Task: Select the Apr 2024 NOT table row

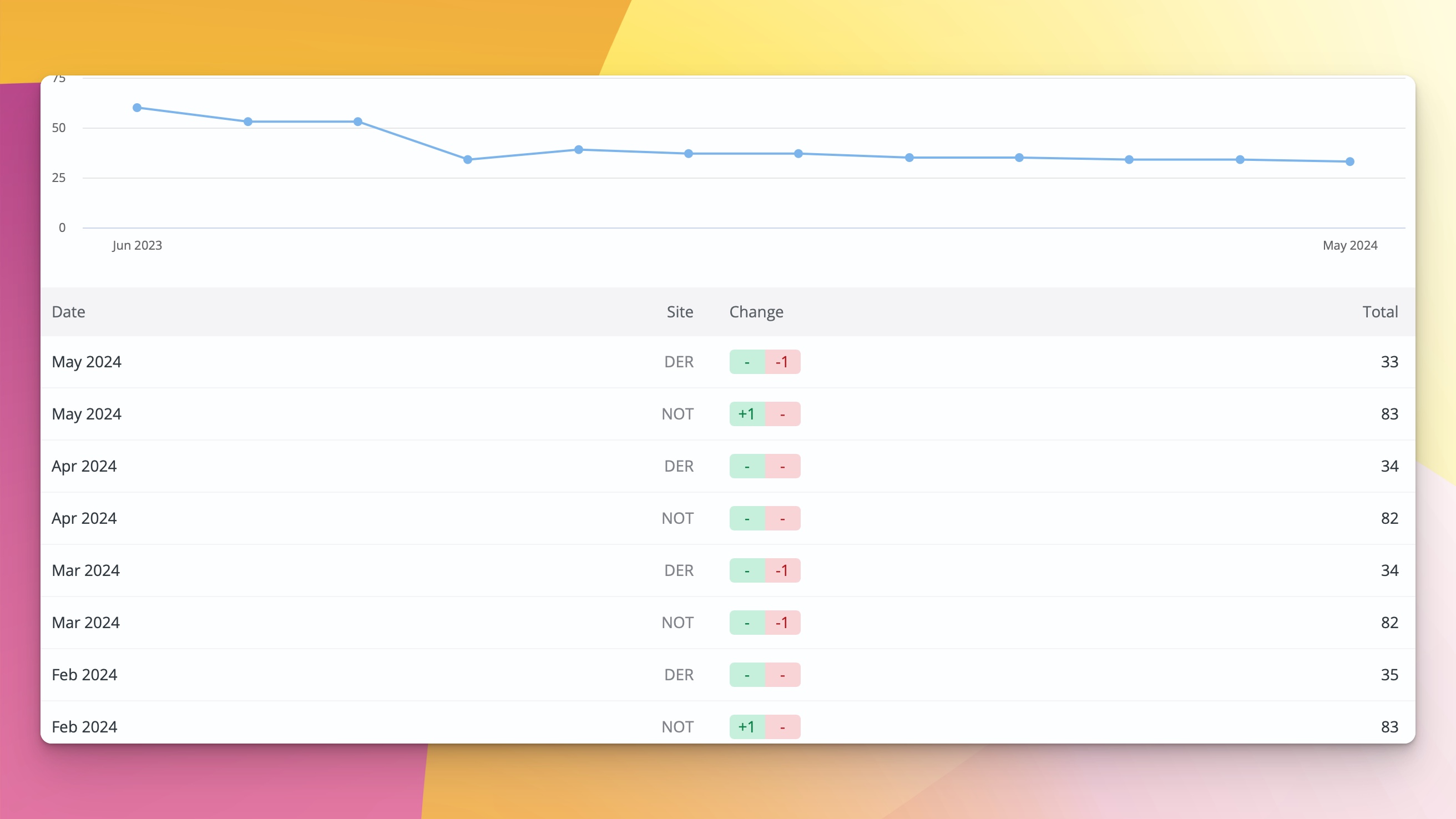Action: (x=396, y=518)
